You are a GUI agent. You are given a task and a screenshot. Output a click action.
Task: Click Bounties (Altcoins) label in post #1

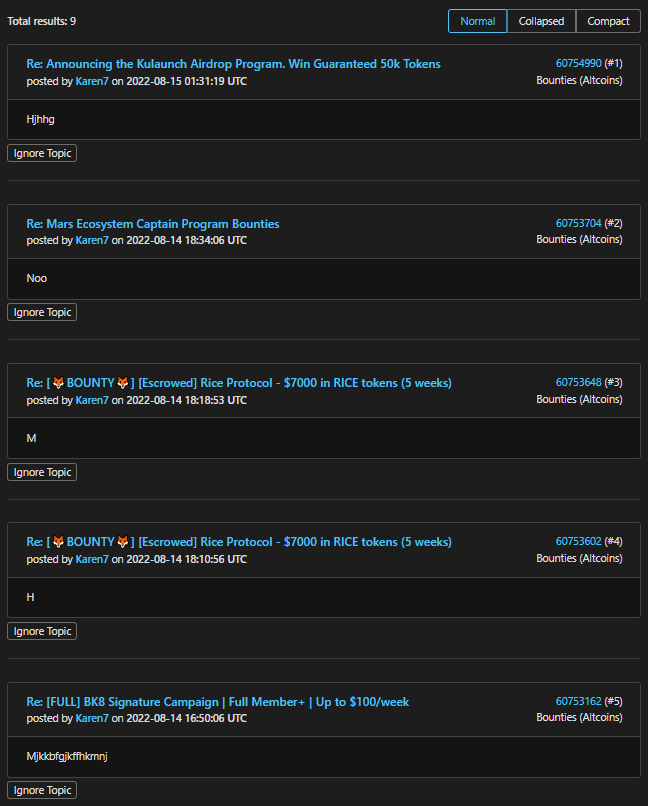(x=579, y=80)
